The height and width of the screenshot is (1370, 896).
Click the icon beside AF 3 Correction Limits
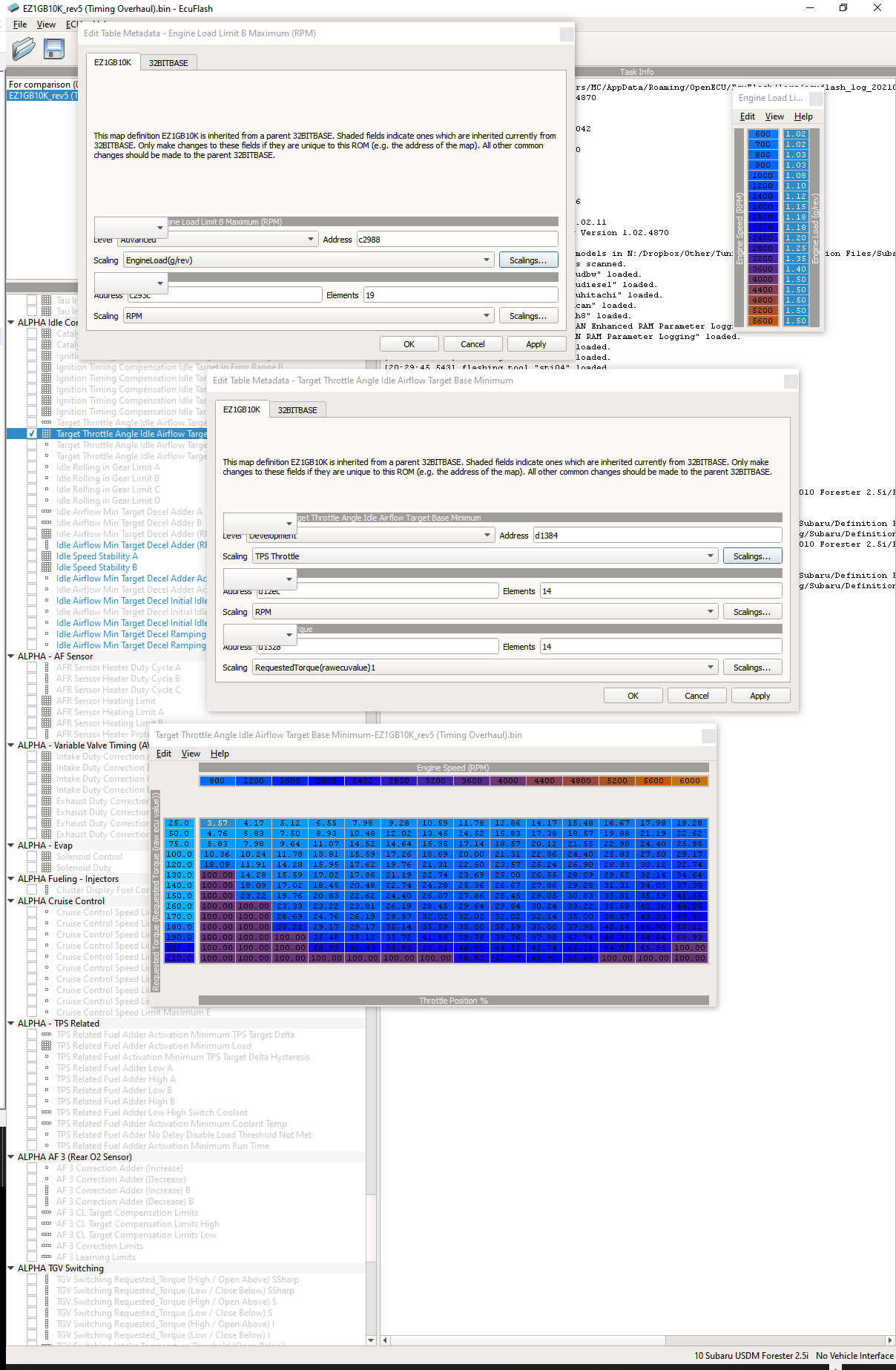pos(47,1246)
